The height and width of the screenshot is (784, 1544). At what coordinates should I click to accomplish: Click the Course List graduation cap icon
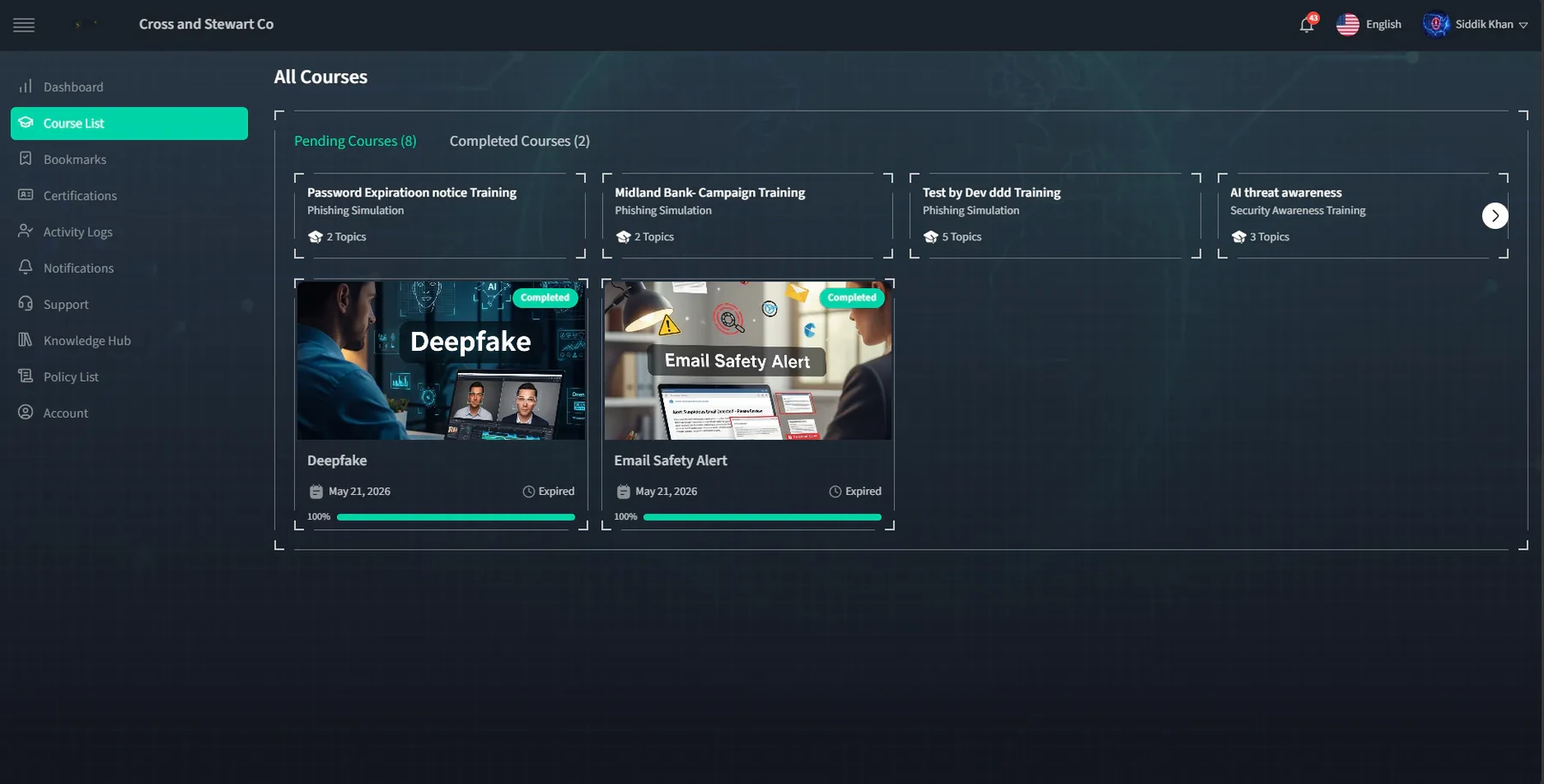tap(26, 123)
